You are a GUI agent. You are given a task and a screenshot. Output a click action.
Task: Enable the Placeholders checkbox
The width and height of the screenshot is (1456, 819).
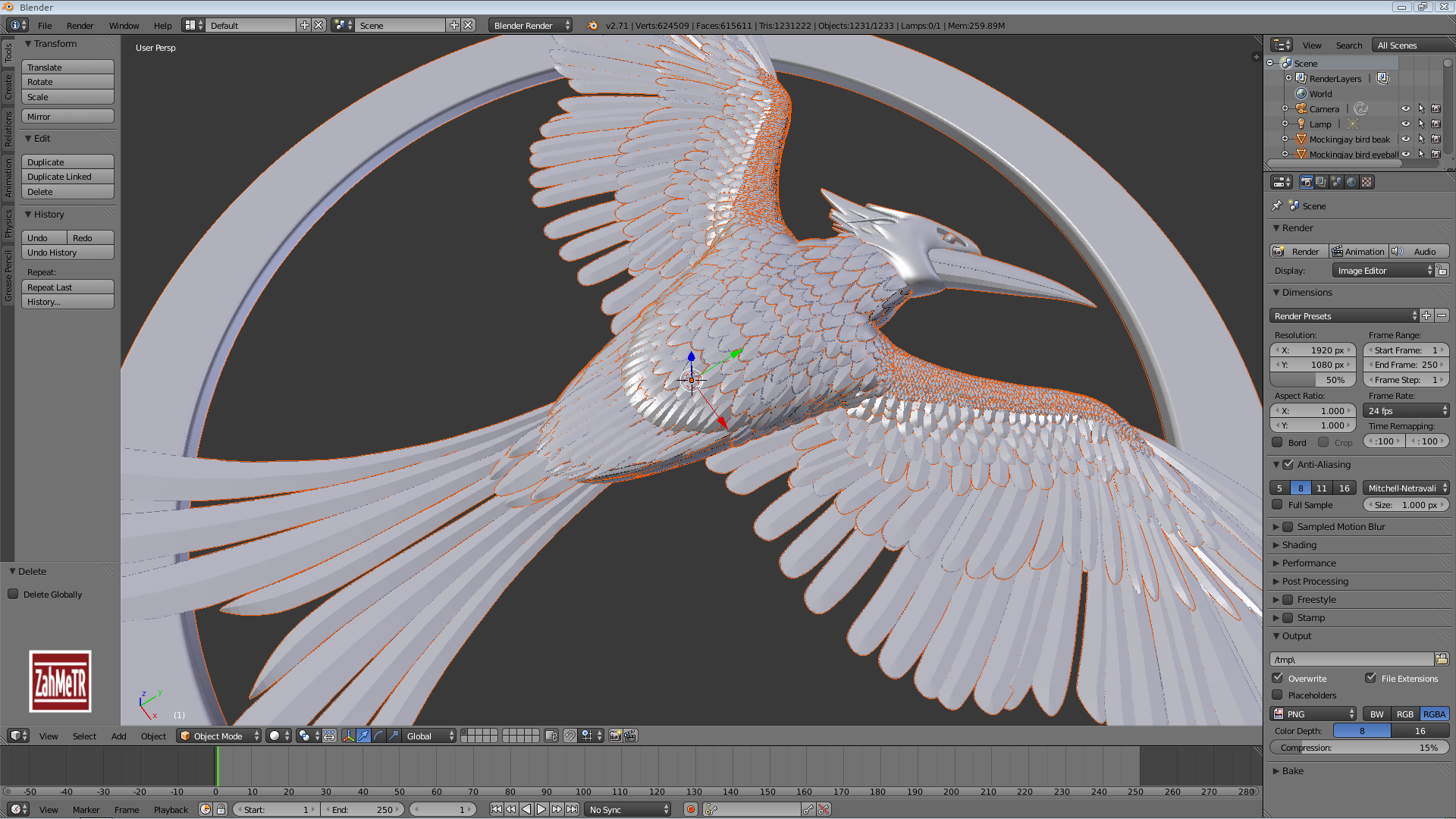point(1278,695)
